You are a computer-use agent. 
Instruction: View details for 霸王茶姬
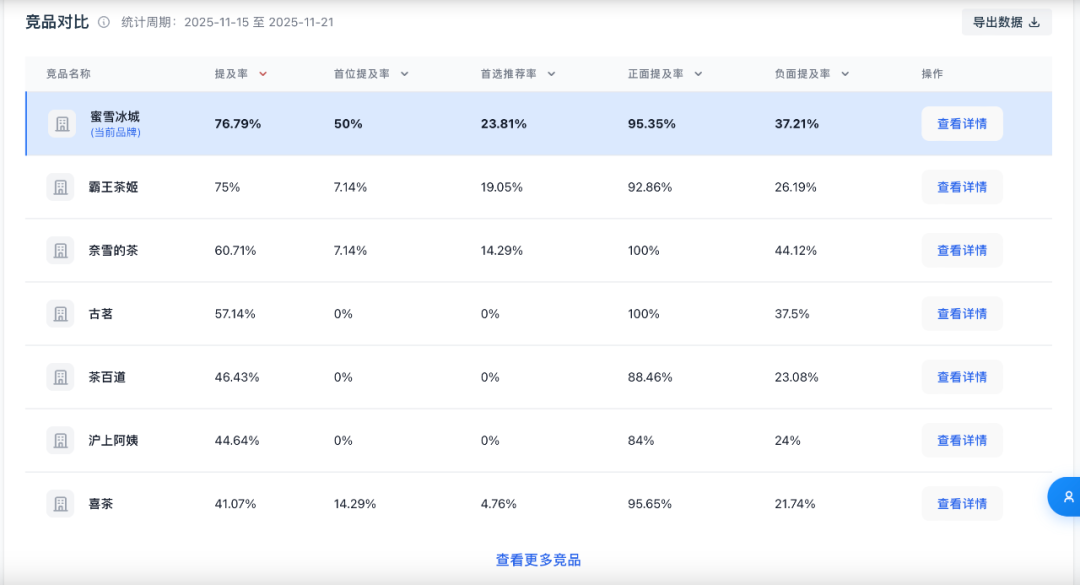[x=962, y=187]
